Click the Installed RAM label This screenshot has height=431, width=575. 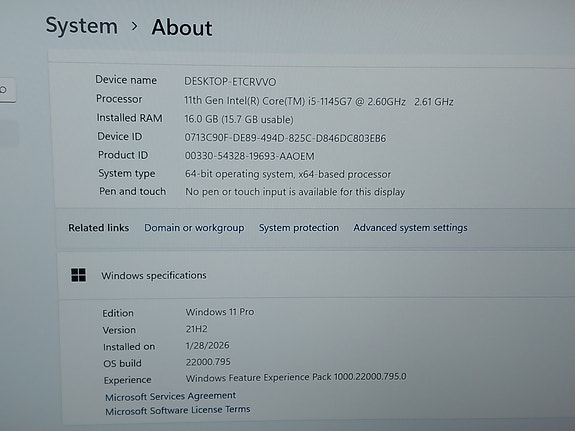pos(129,118)
